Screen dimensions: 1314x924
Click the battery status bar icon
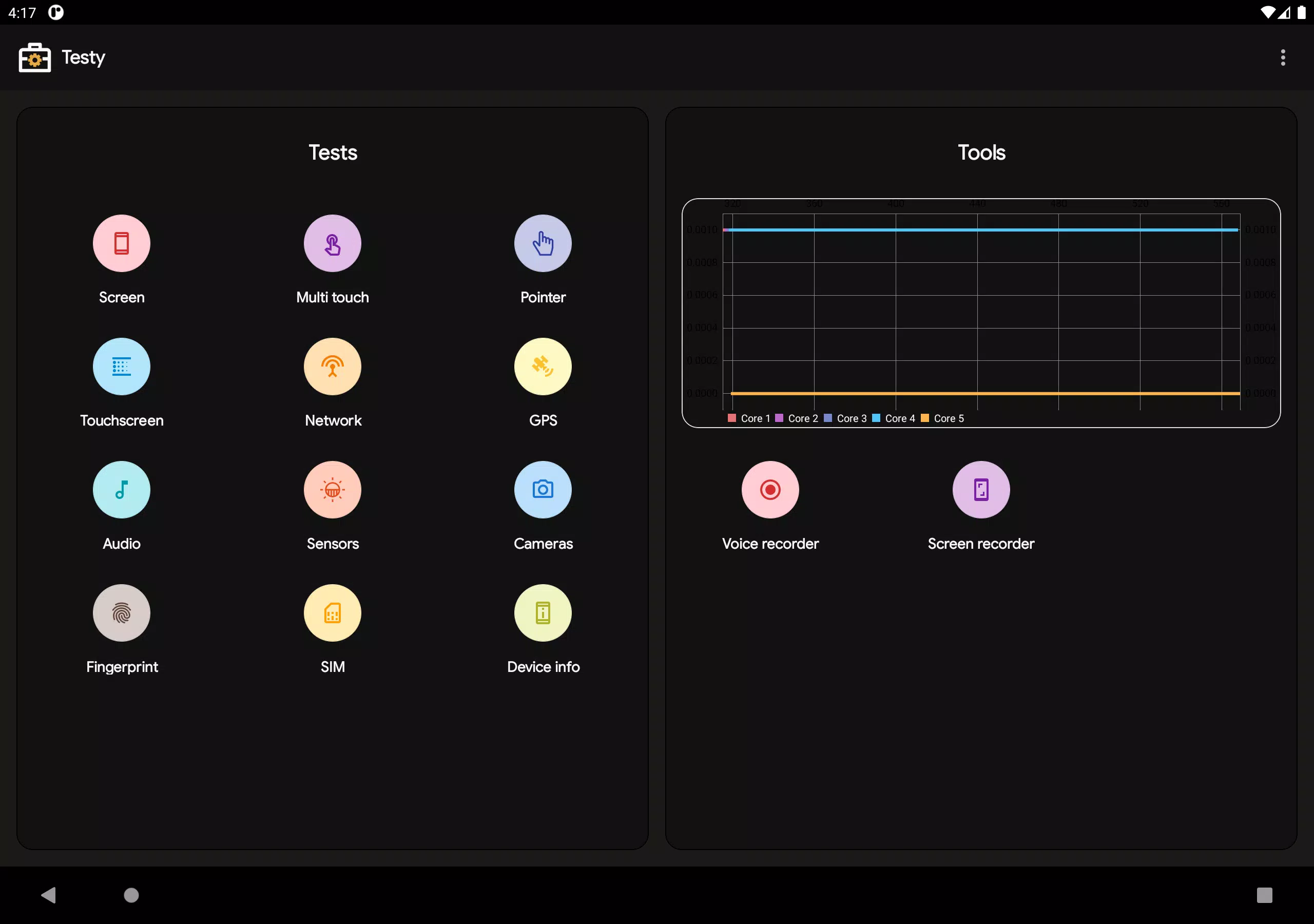(x=1301, y=12)
